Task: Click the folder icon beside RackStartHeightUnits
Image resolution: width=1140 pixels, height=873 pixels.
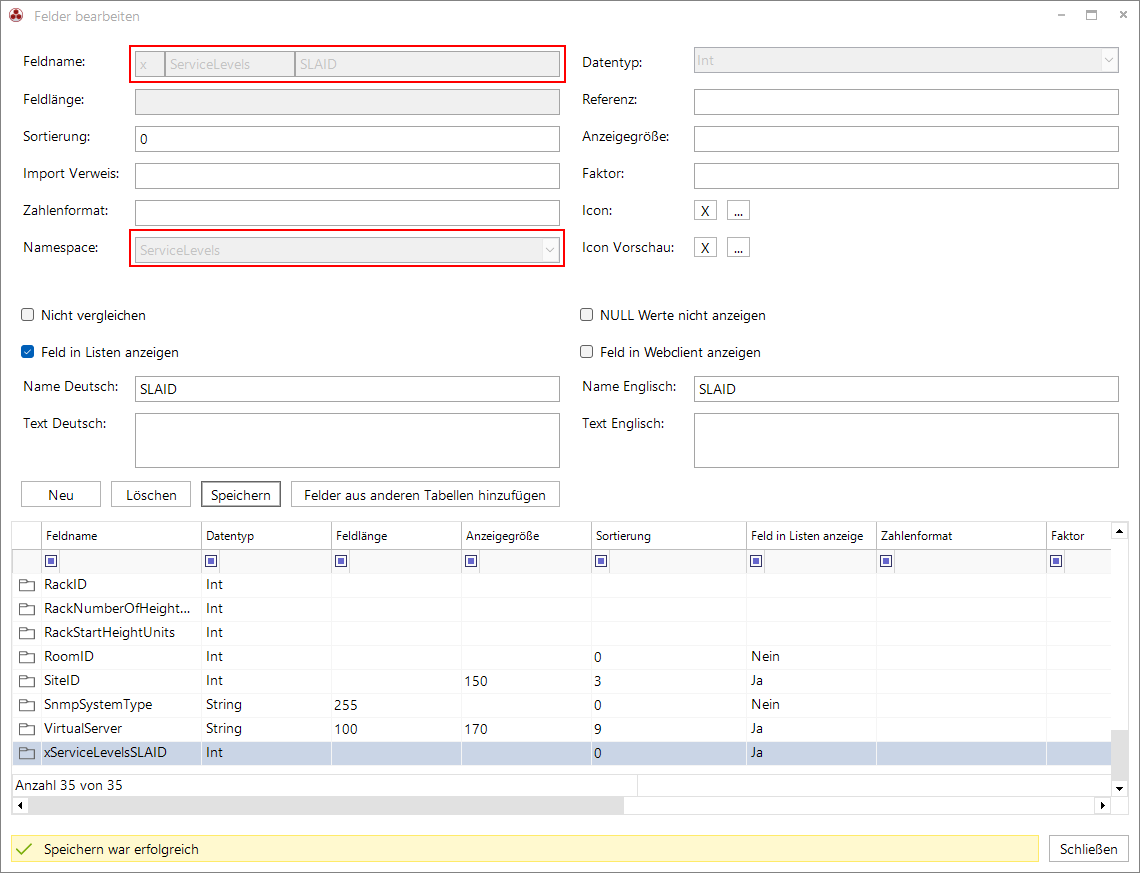Action: [27, 632]
